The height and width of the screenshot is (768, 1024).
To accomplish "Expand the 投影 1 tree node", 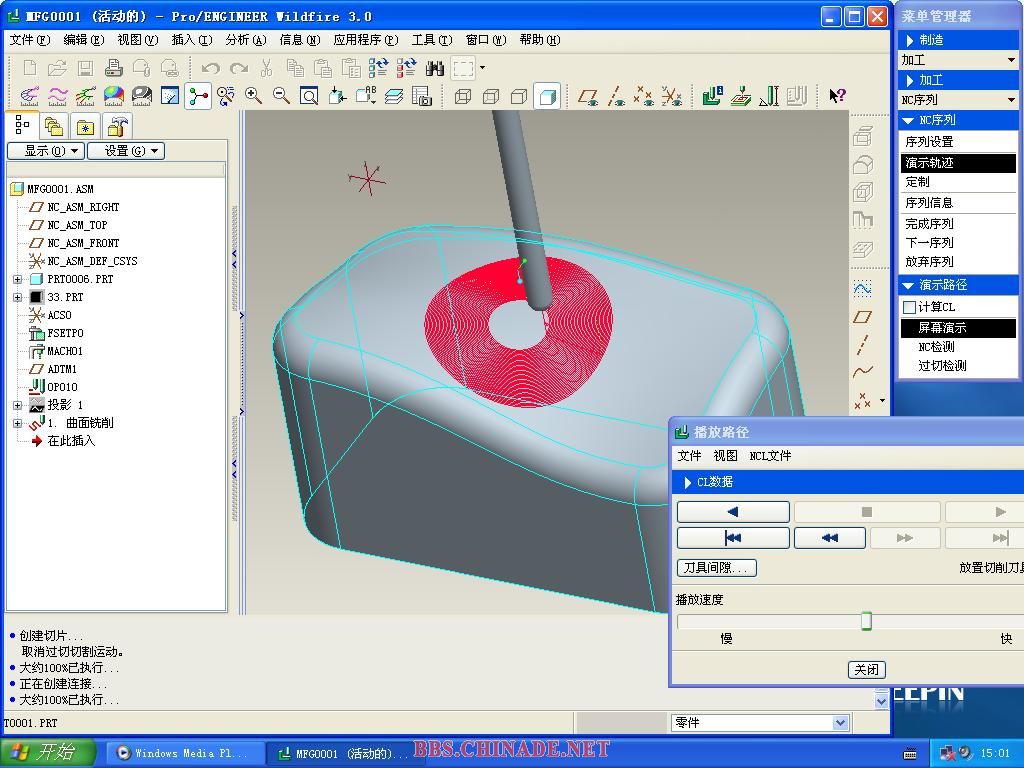I will tap(18, 405).
